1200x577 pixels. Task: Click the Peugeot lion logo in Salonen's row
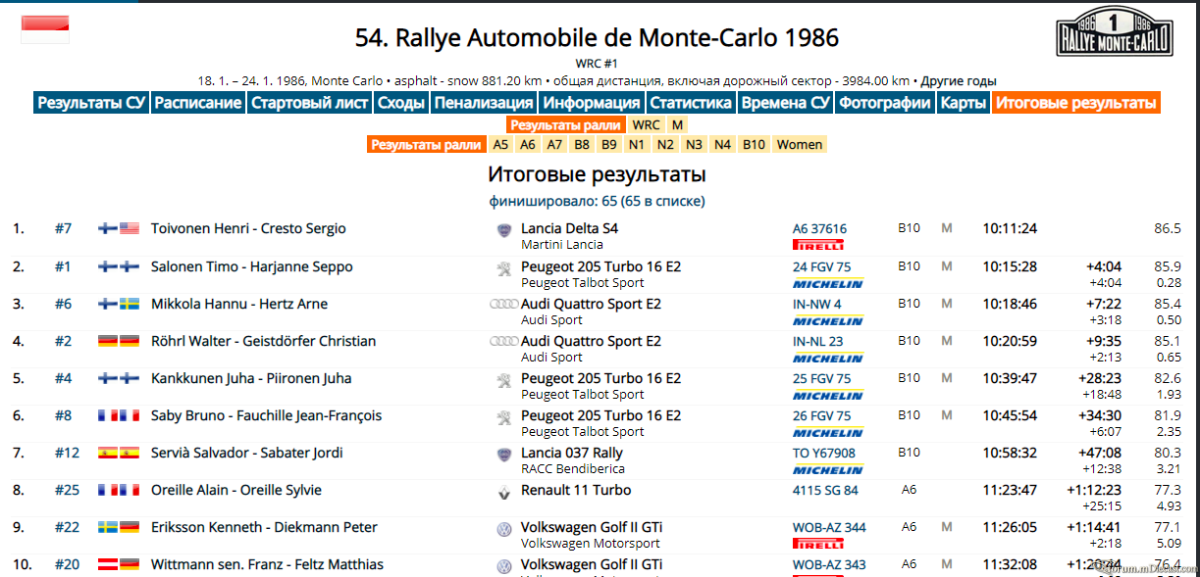coord(504,268)
